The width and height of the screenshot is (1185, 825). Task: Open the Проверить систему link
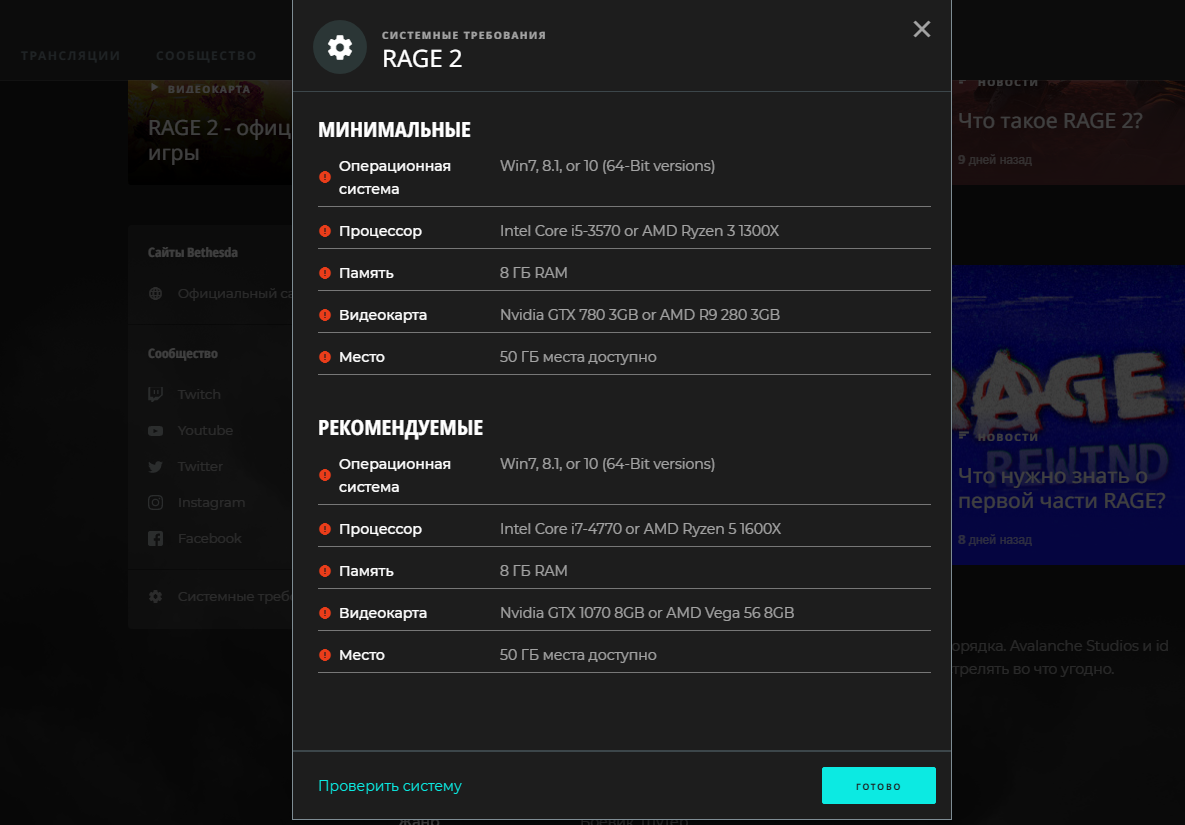click(390, 786)
